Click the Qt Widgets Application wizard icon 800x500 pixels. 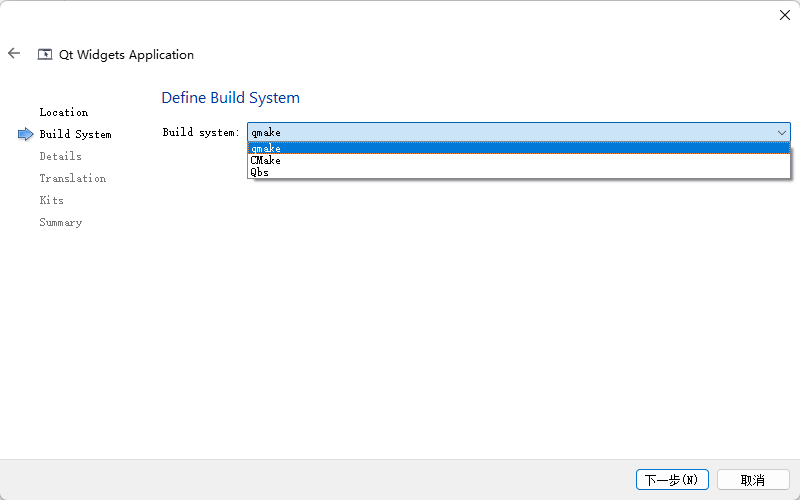(45, 55)
